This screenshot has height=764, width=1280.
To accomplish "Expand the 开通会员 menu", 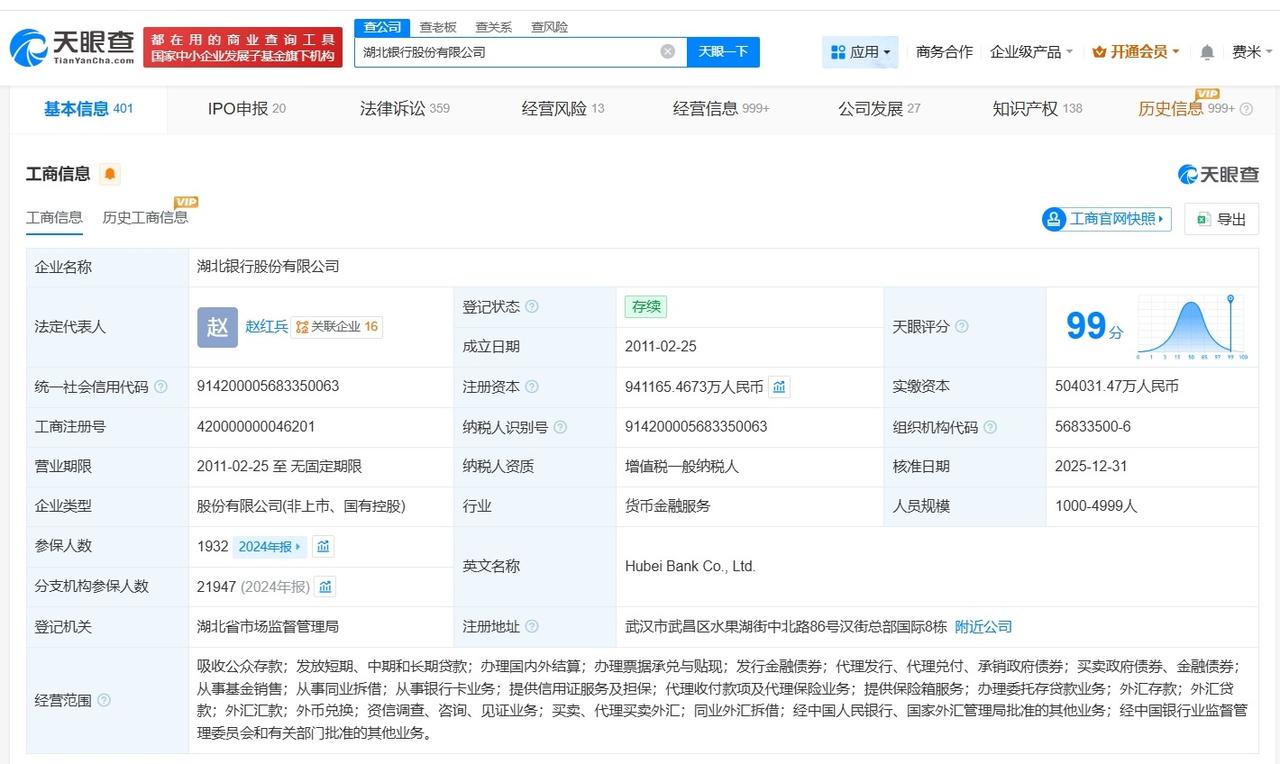I will click(1136, 52).
